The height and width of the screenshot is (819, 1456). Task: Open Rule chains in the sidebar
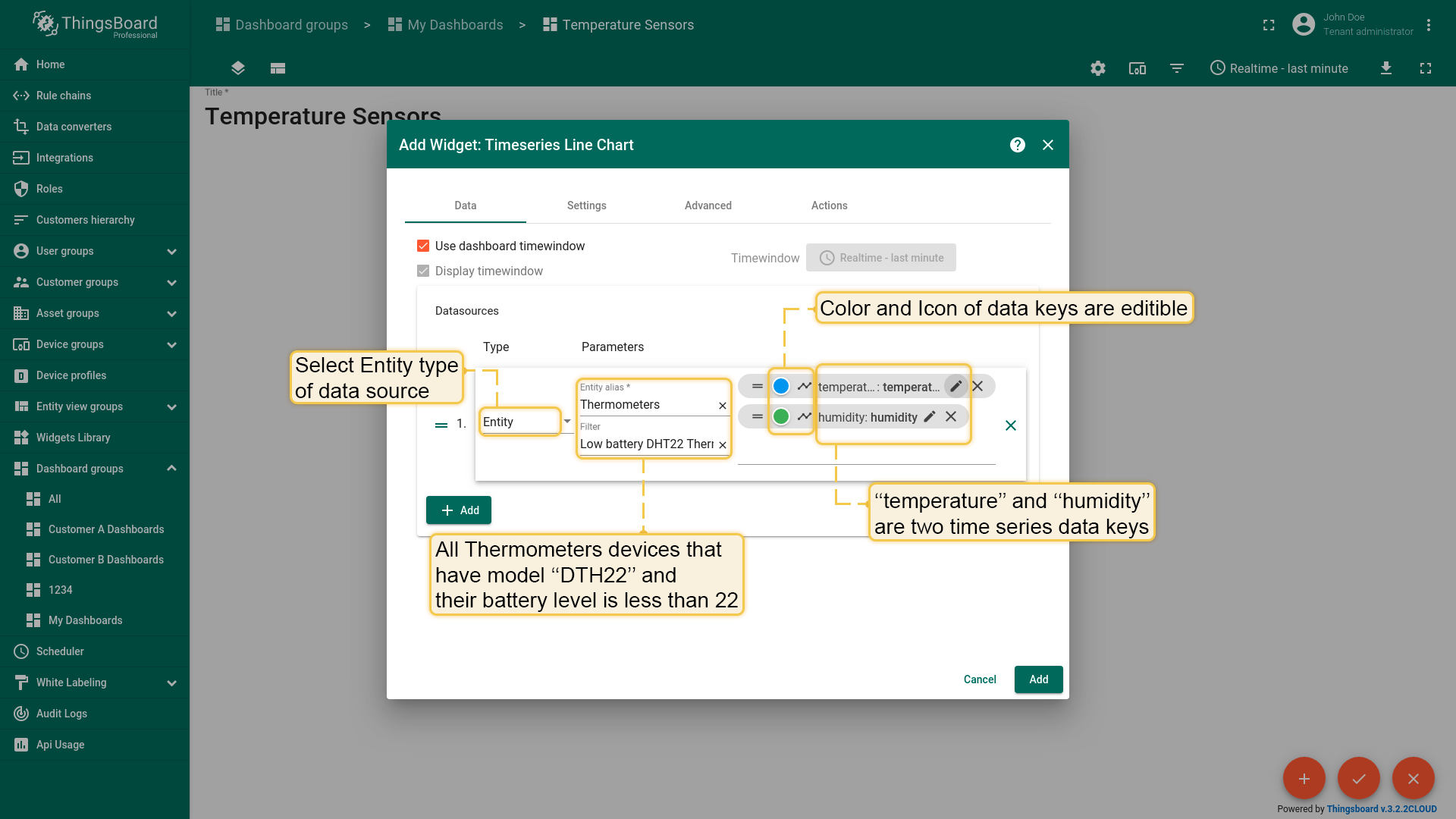point(95,96)
